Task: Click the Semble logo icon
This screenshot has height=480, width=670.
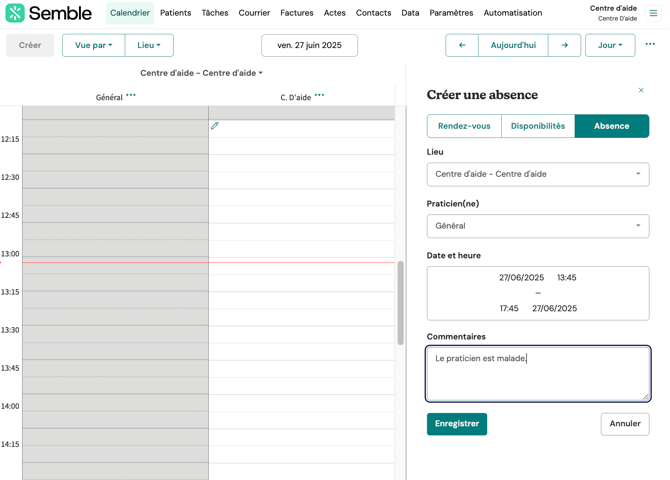Action: pos(15,13)
